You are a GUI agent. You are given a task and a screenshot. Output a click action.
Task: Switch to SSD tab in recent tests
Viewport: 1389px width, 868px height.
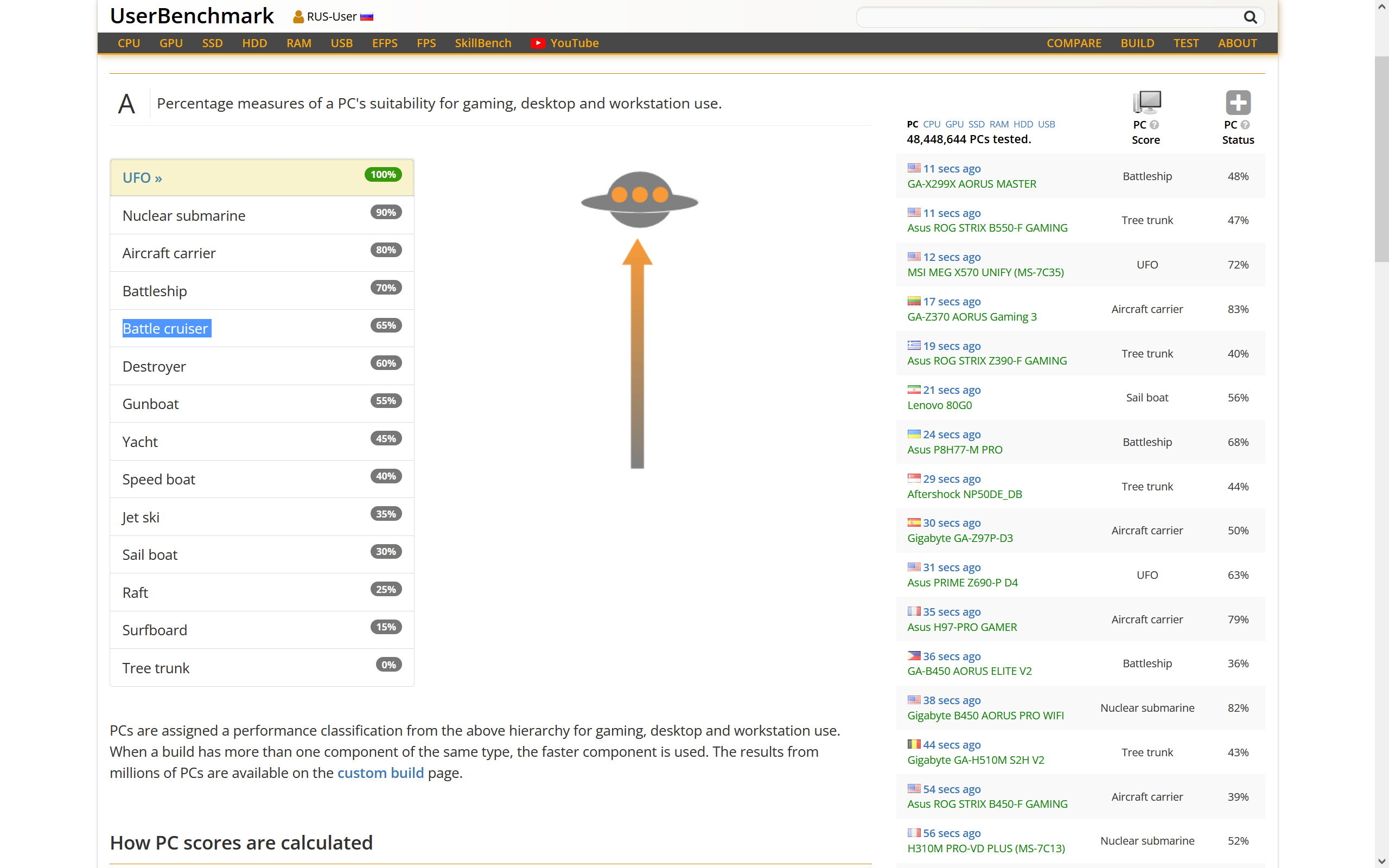coord(976,124)
